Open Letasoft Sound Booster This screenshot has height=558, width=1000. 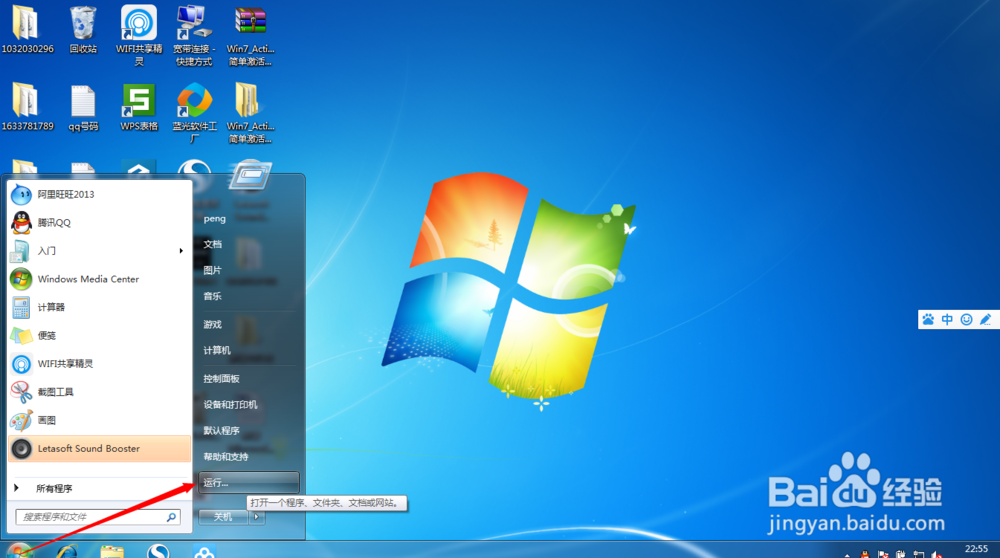click(x=99, y=448)
